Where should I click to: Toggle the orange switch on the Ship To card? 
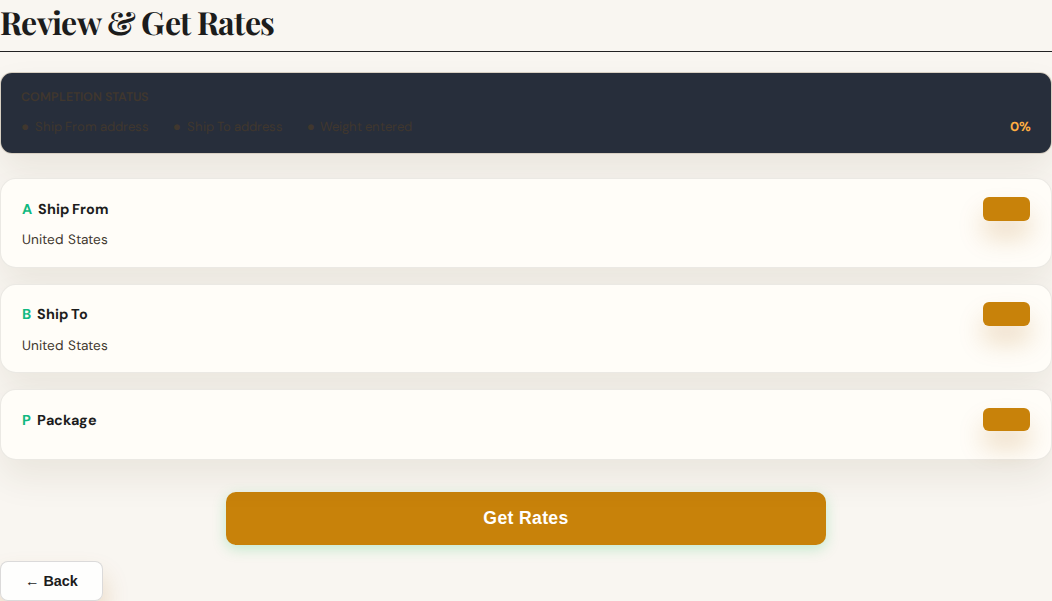tap(1006, 314)
